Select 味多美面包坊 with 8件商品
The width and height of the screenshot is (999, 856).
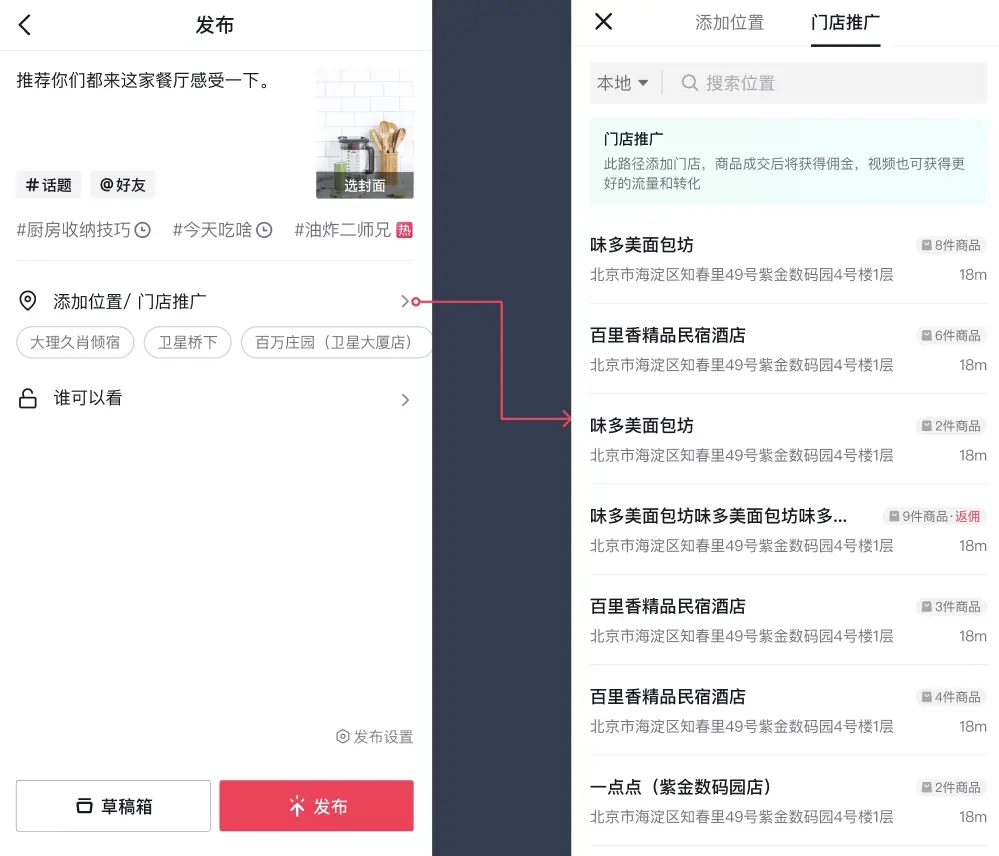[789, 259]
